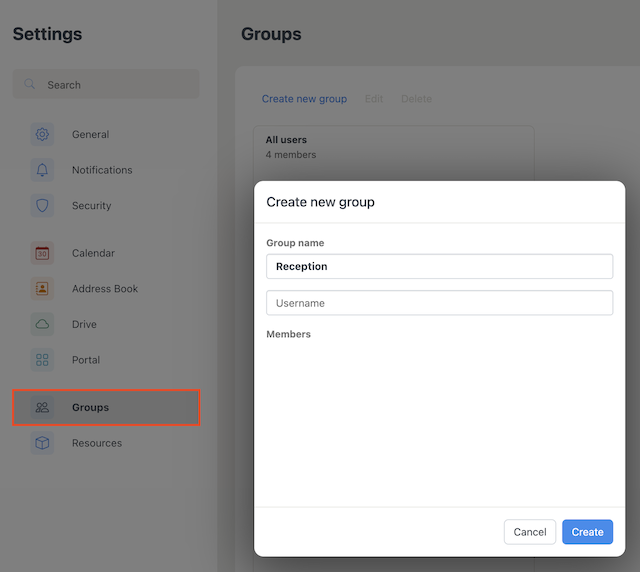Click the Groups people icon
640x572 pixels.
(42, 407)
